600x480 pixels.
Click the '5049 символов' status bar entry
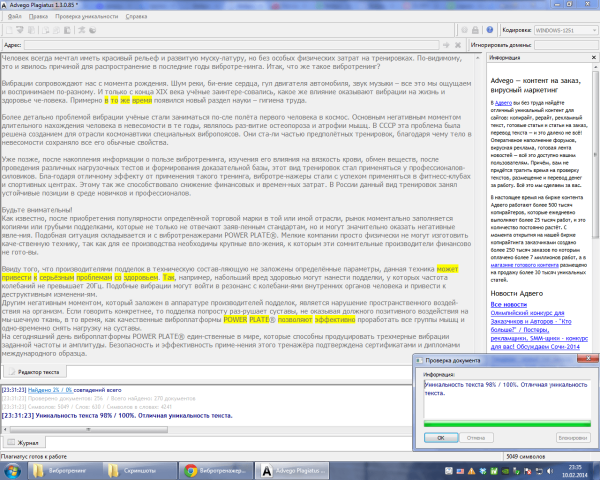(x=525, y=456)
